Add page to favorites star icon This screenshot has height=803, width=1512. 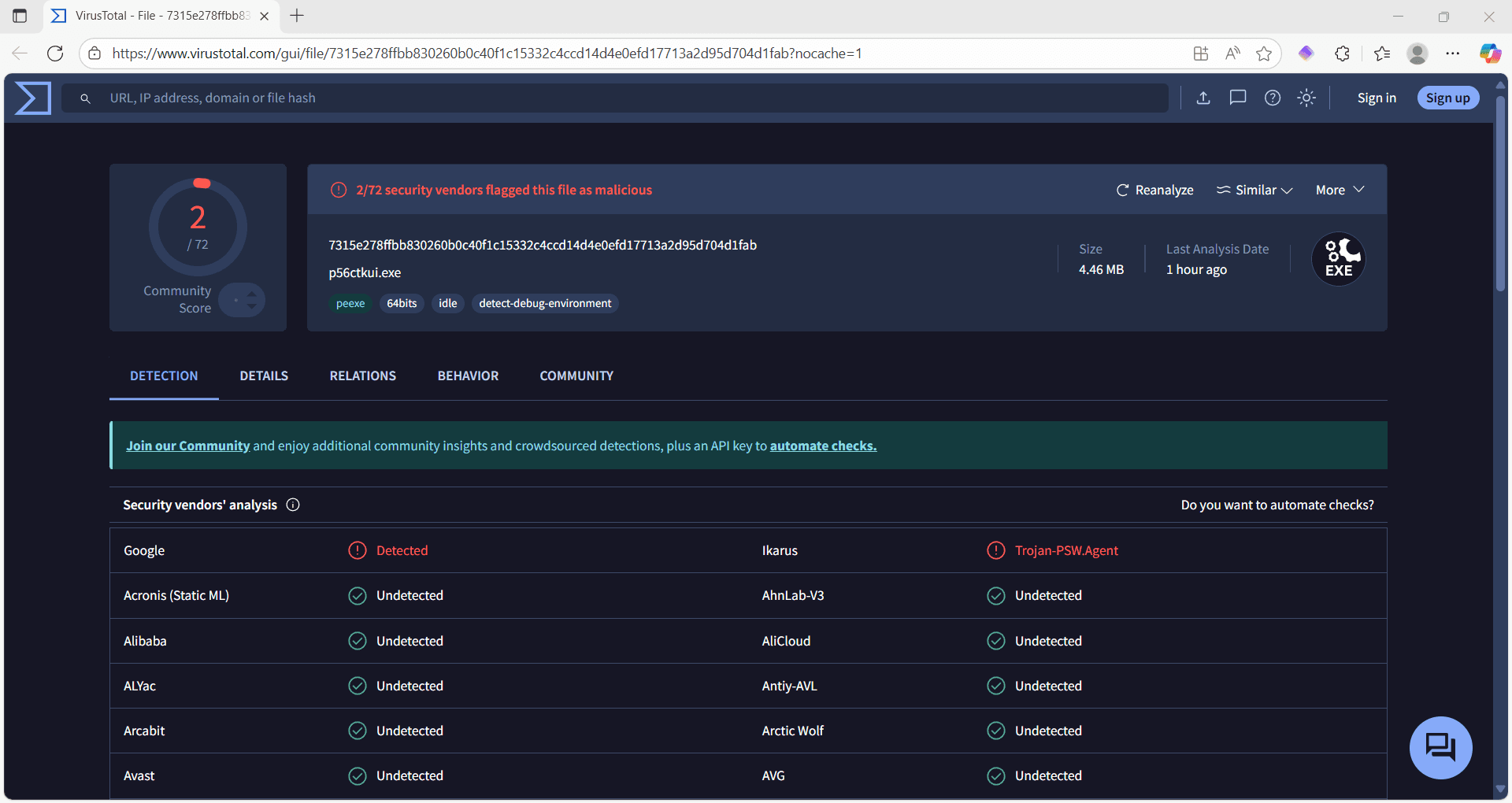click(x=1264, y=54)
